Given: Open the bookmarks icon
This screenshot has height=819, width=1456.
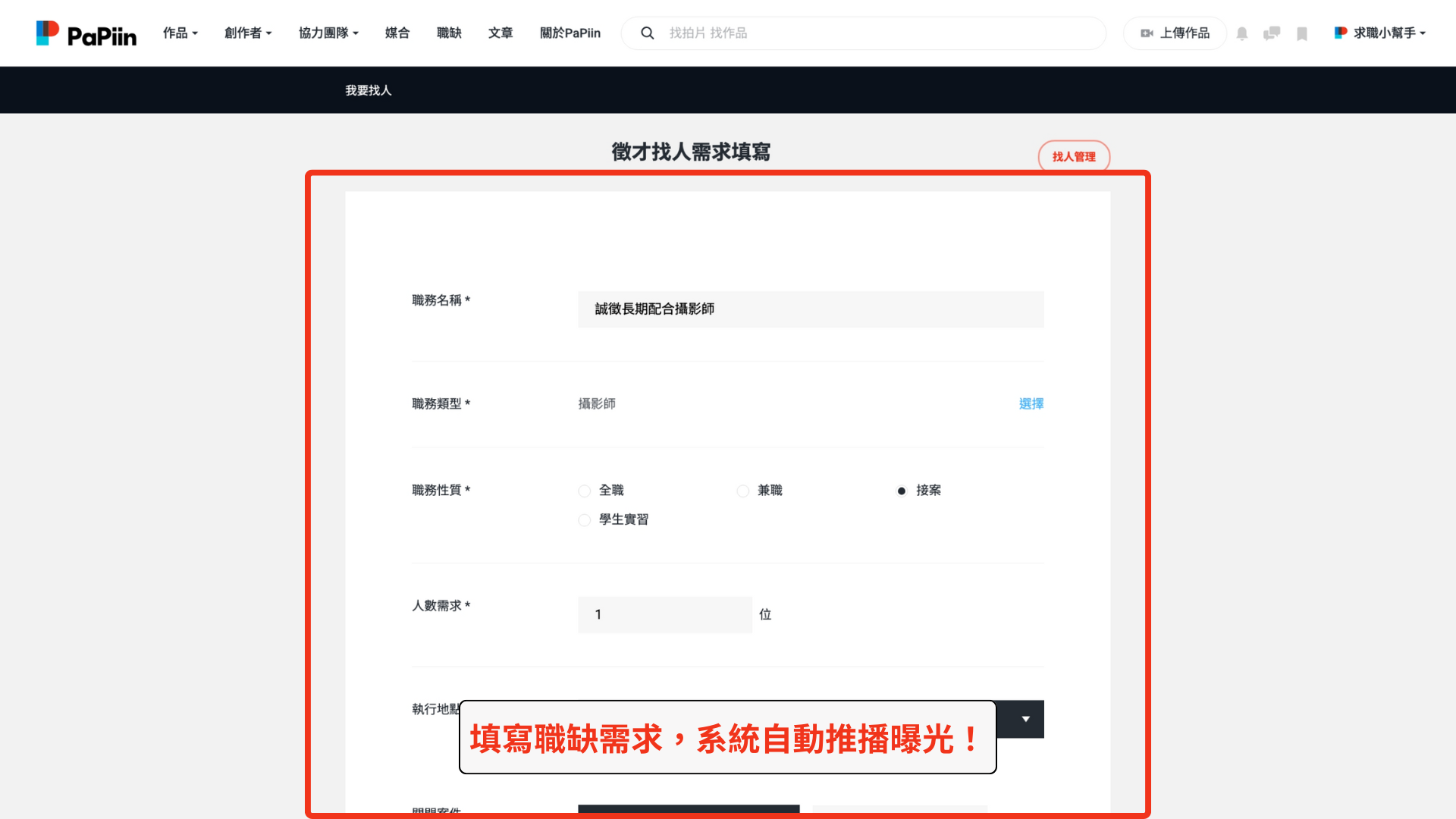Looking at the screenshot, I should tap(1302, 33).
